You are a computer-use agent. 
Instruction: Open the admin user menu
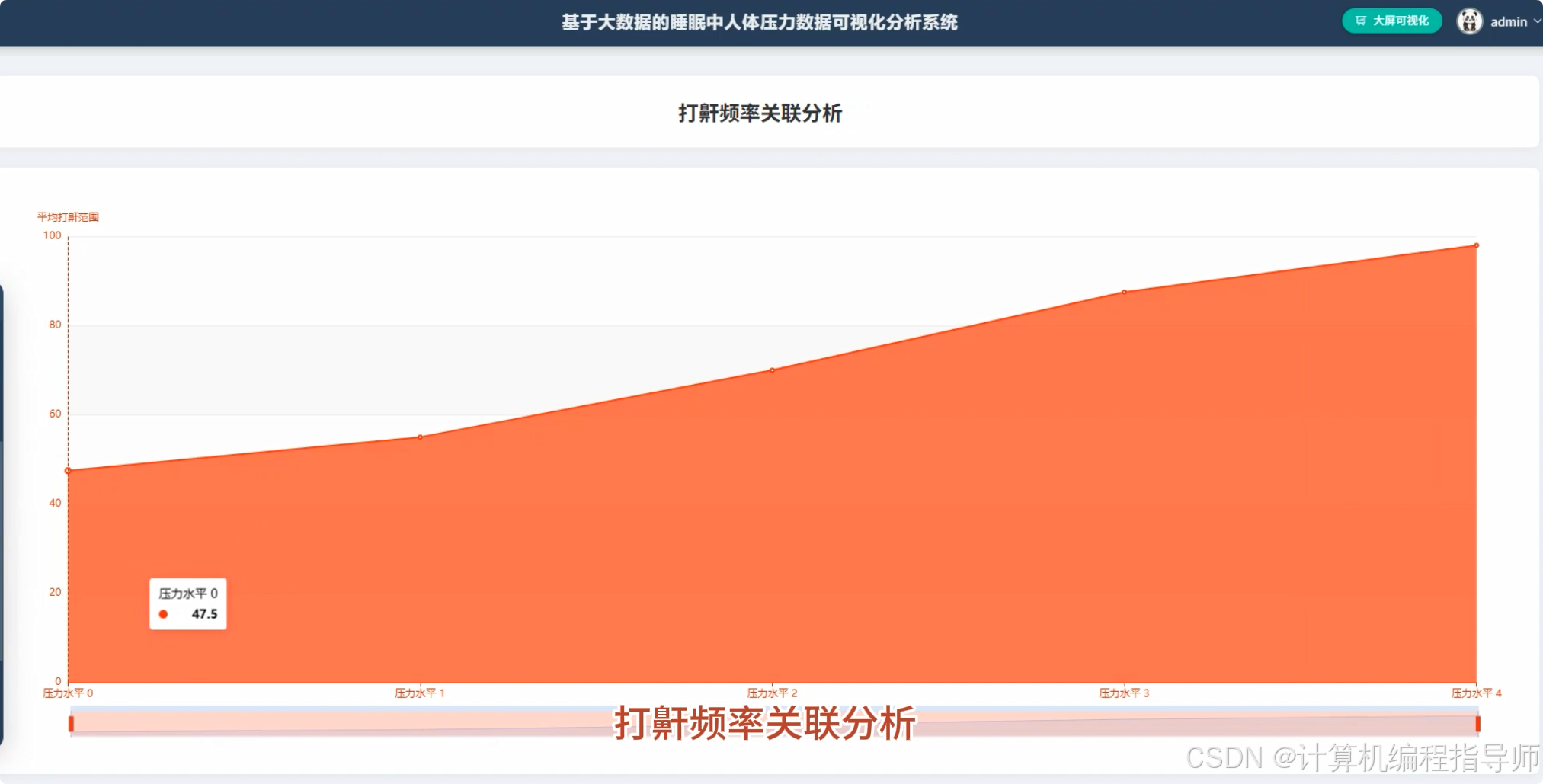[1508, 21]
